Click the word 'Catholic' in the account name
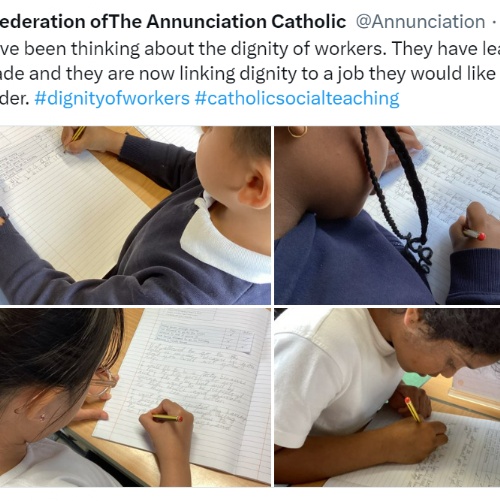The height and width of the screenshot is (501, 500). click(x=309, y=22)
